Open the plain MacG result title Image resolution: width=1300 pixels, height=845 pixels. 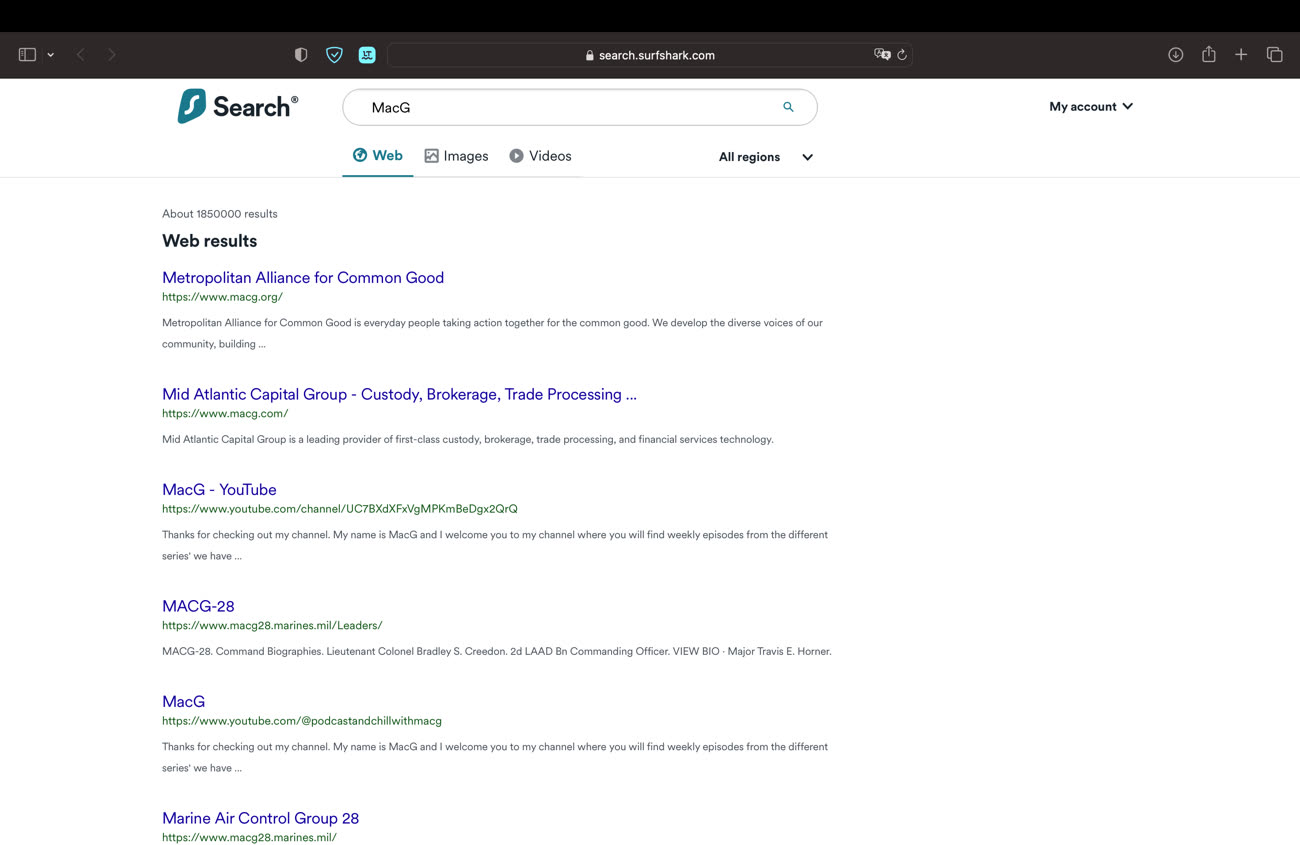183,702
